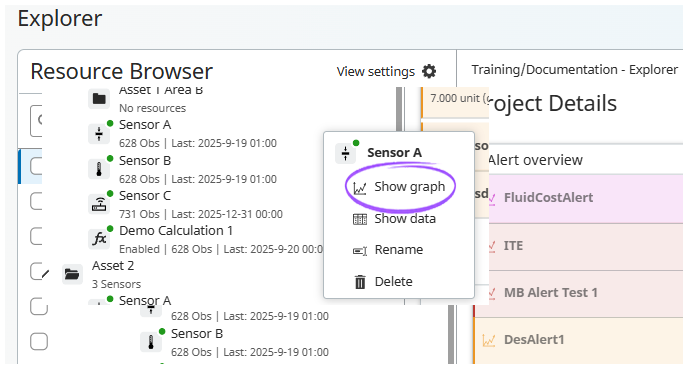
Task: Click the Rename icon in context menu
Action: click(x=360, y=251)
